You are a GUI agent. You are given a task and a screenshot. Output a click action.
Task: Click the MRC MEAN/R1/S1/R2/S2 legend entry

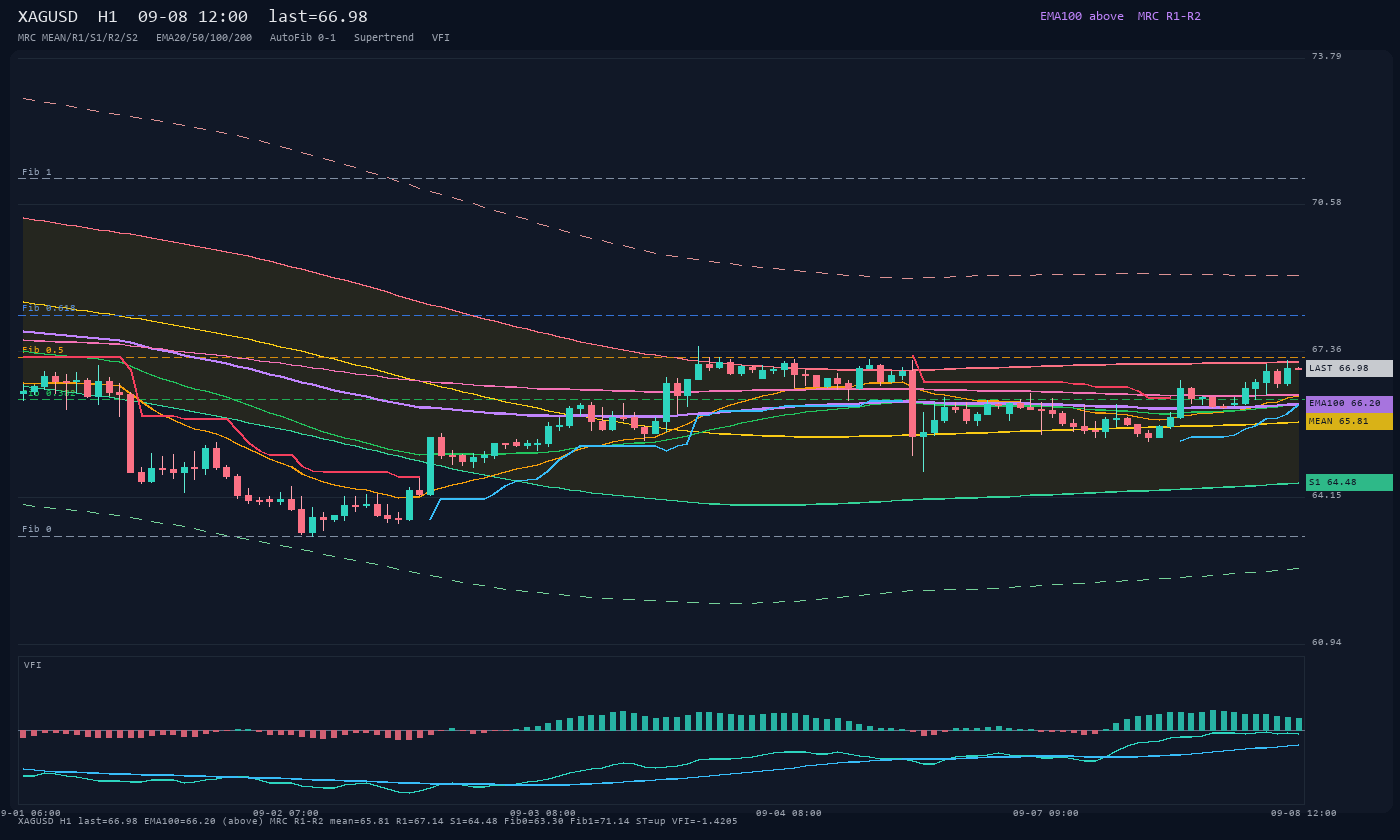pos(78,38)
